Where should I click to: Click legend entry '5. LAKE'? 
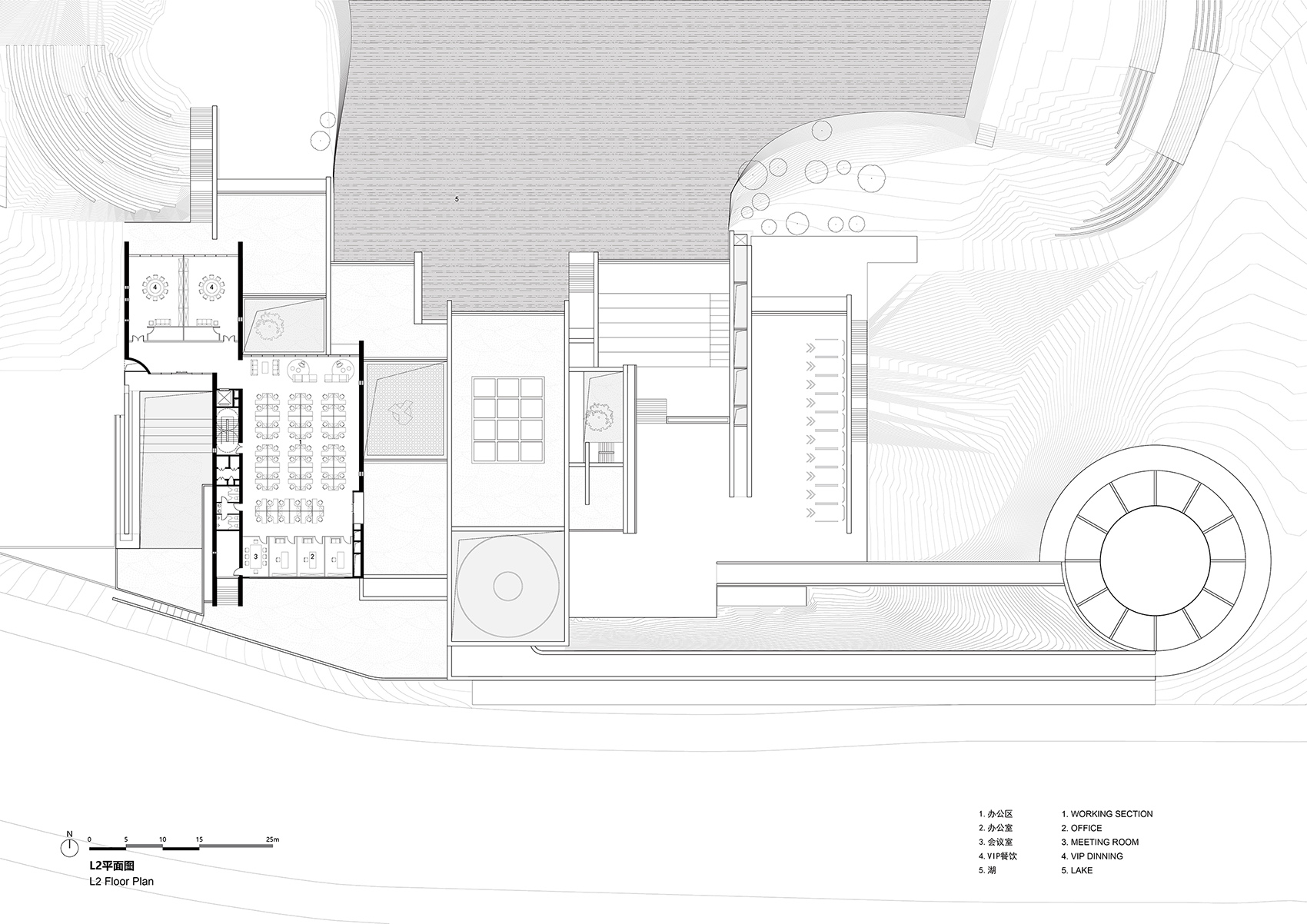click(x=1077, y=870)
